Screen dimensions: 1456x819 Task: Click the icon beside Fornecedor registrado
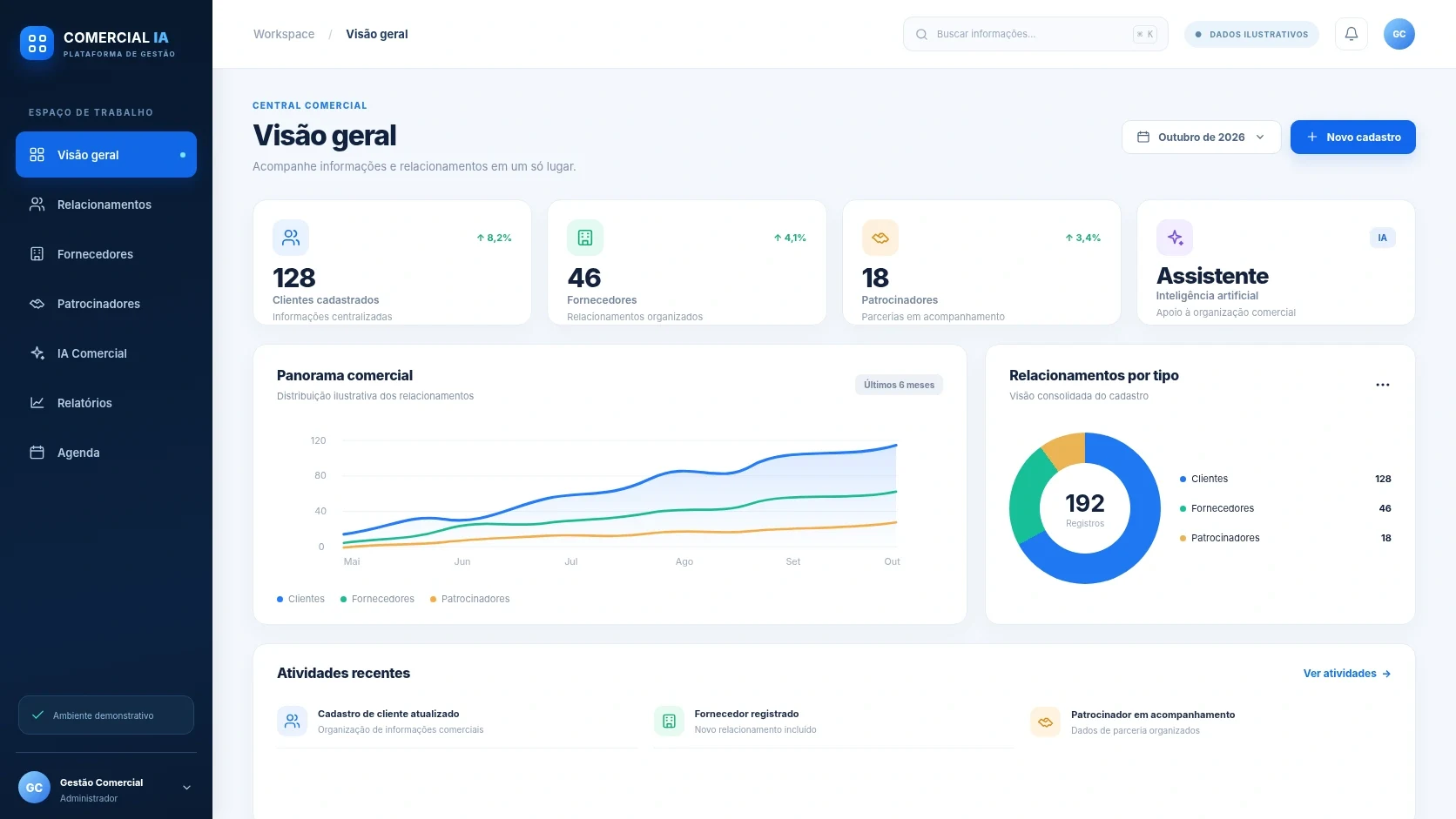pos(669,721)
